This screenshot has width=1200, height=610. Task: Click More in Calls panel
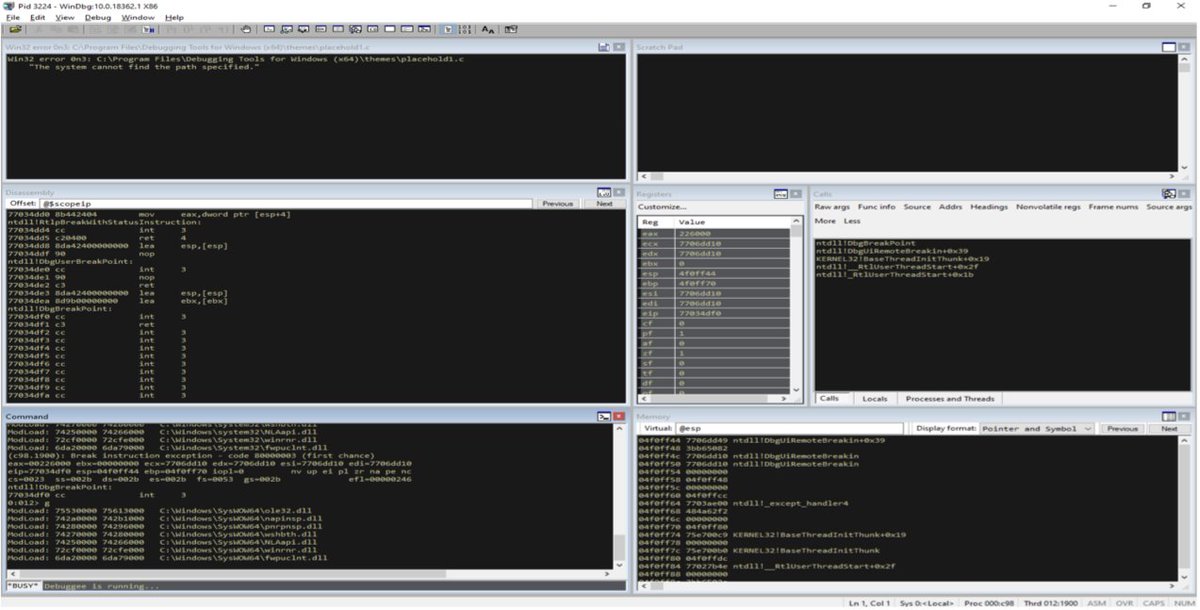[825, 220]
